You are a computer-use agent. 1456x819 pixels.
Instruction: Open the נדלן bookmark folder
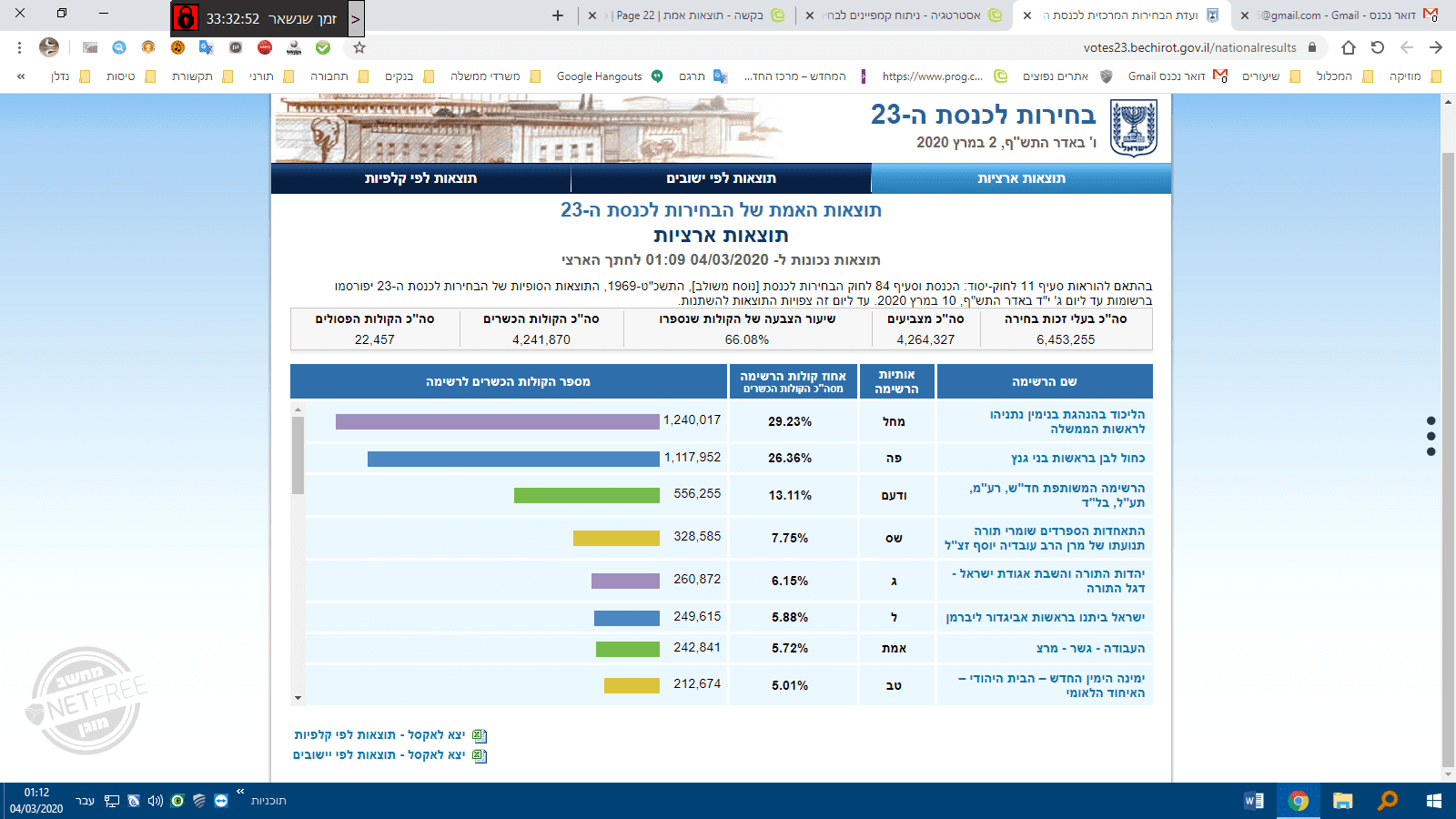71,76
